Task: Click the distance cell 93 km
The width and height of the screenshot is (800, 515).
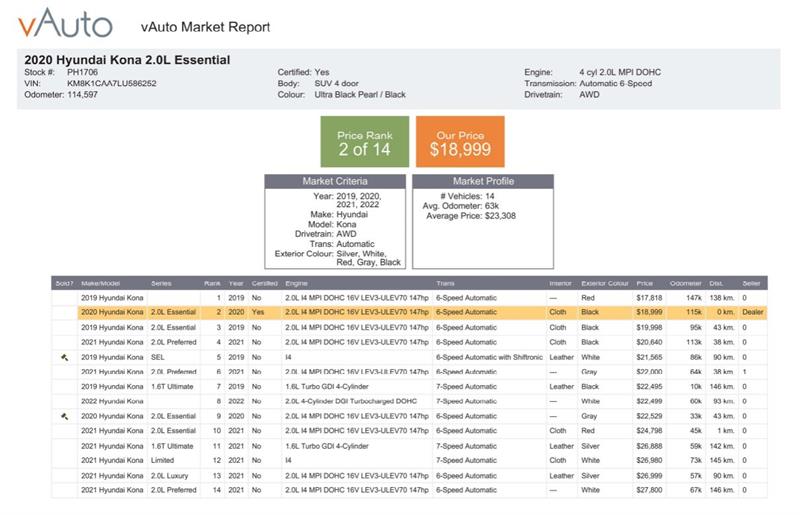Action: [x=723, y=401]
